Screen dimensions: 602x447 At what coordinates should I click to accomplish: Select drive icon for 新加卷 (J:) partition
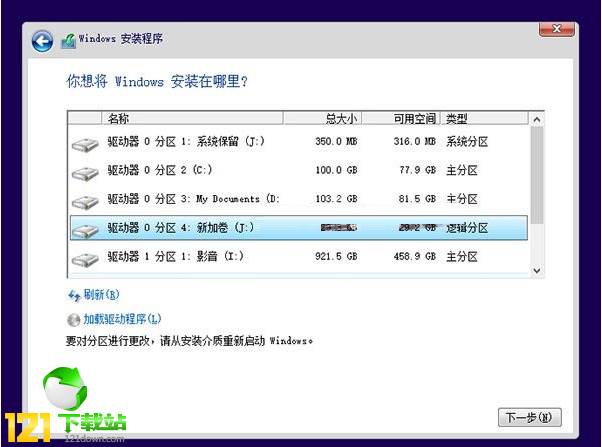[85, 232]
